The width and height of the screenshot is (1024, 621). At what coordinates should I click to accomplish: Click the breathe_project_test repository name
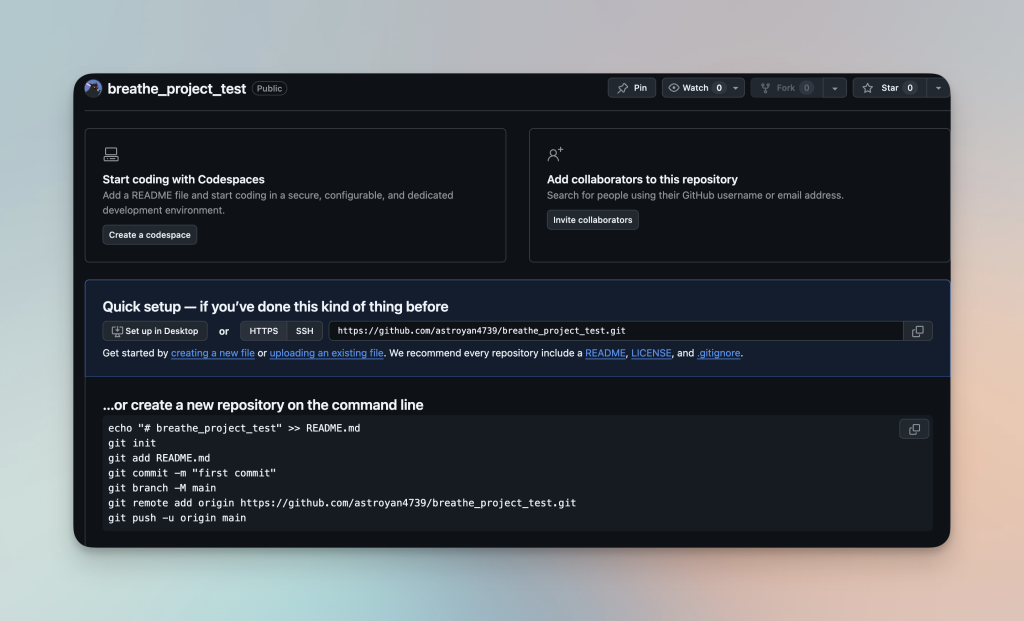coord(176,88)
